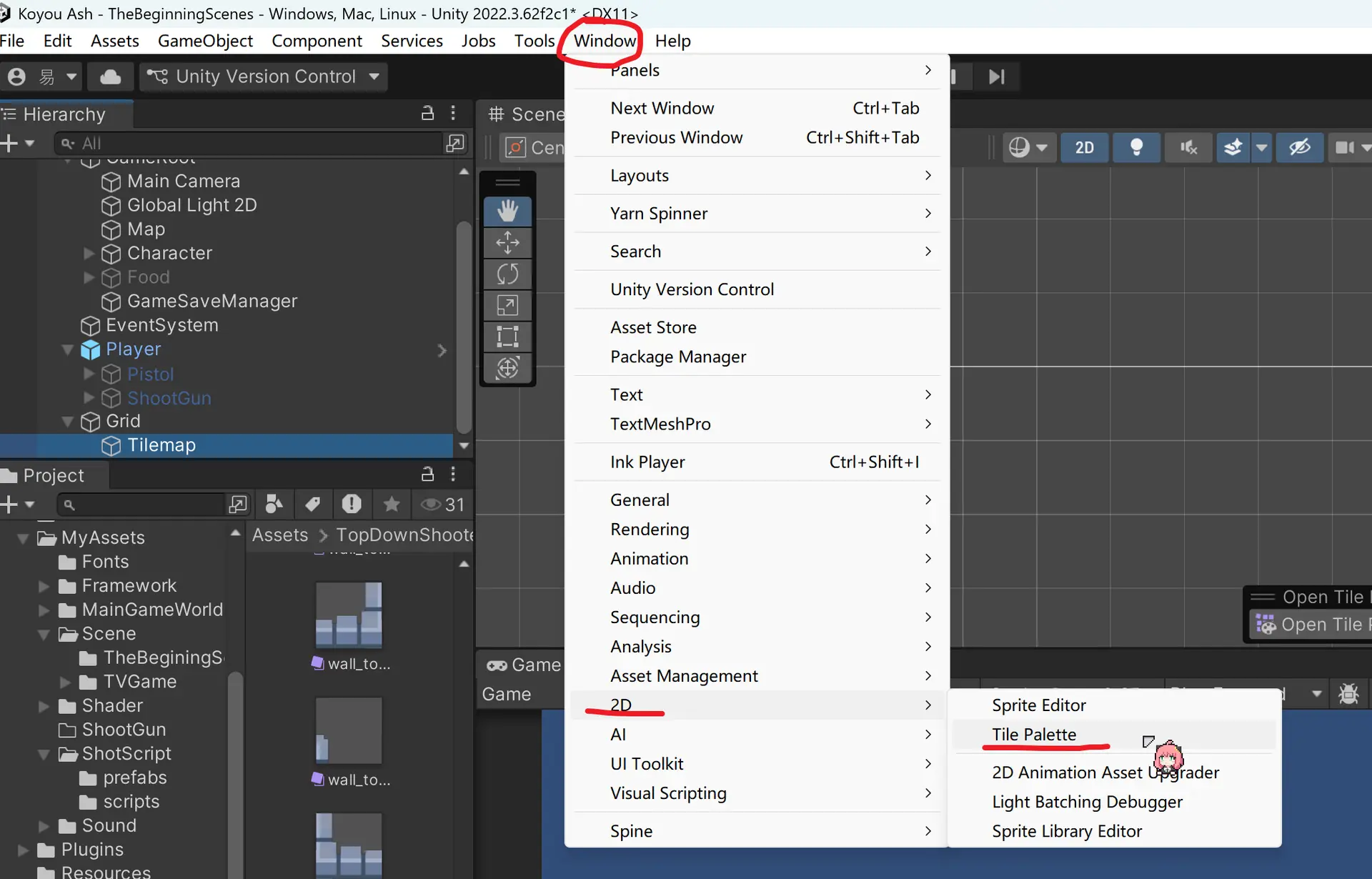The height and width of the screenshot is (879, 1372).
Task: Click Search by Log Type icon in Project
Action: [x=351, y=504]
